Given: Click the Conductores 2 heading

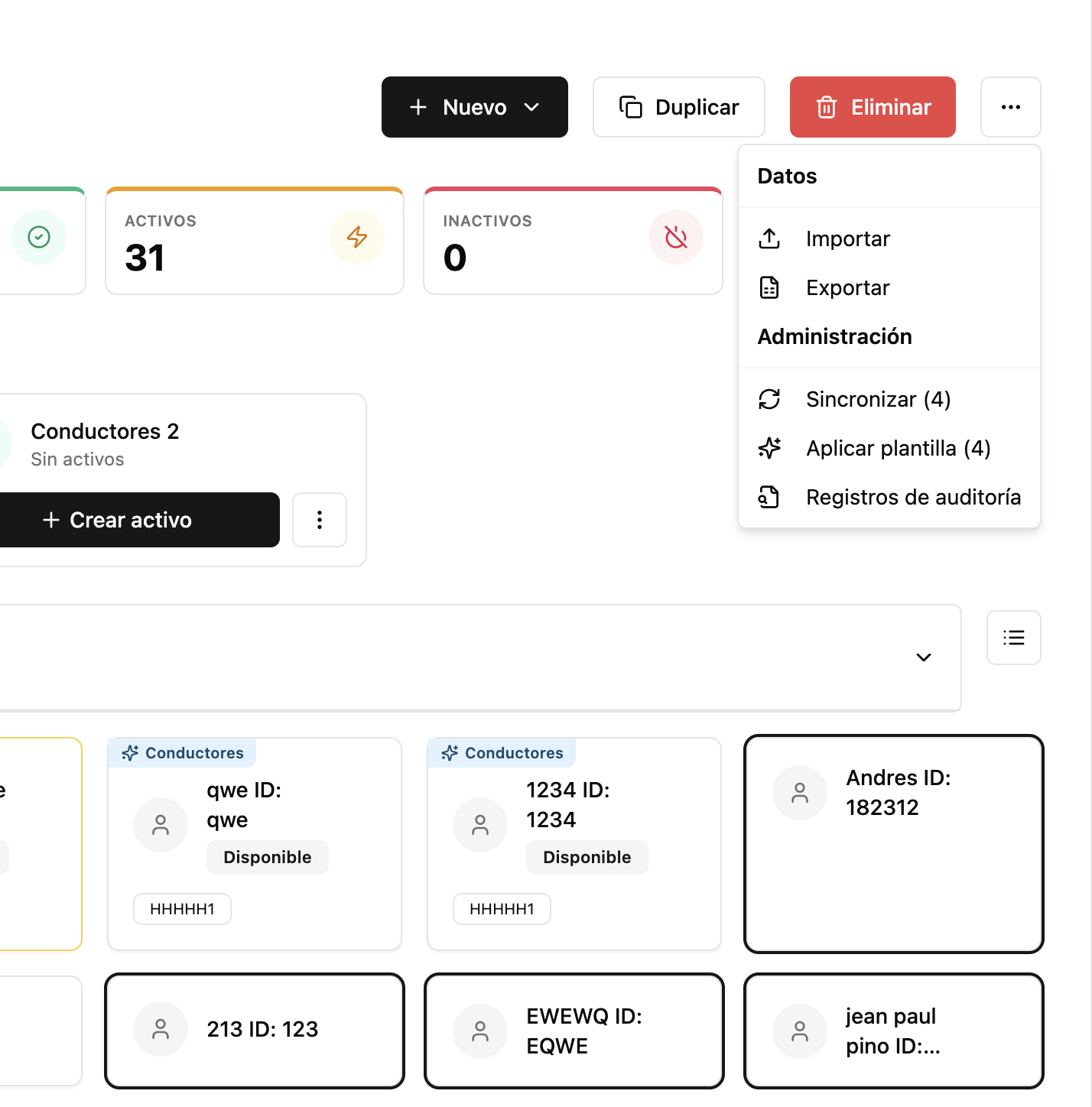Looking at the screenshot, I should coord(105,431).
